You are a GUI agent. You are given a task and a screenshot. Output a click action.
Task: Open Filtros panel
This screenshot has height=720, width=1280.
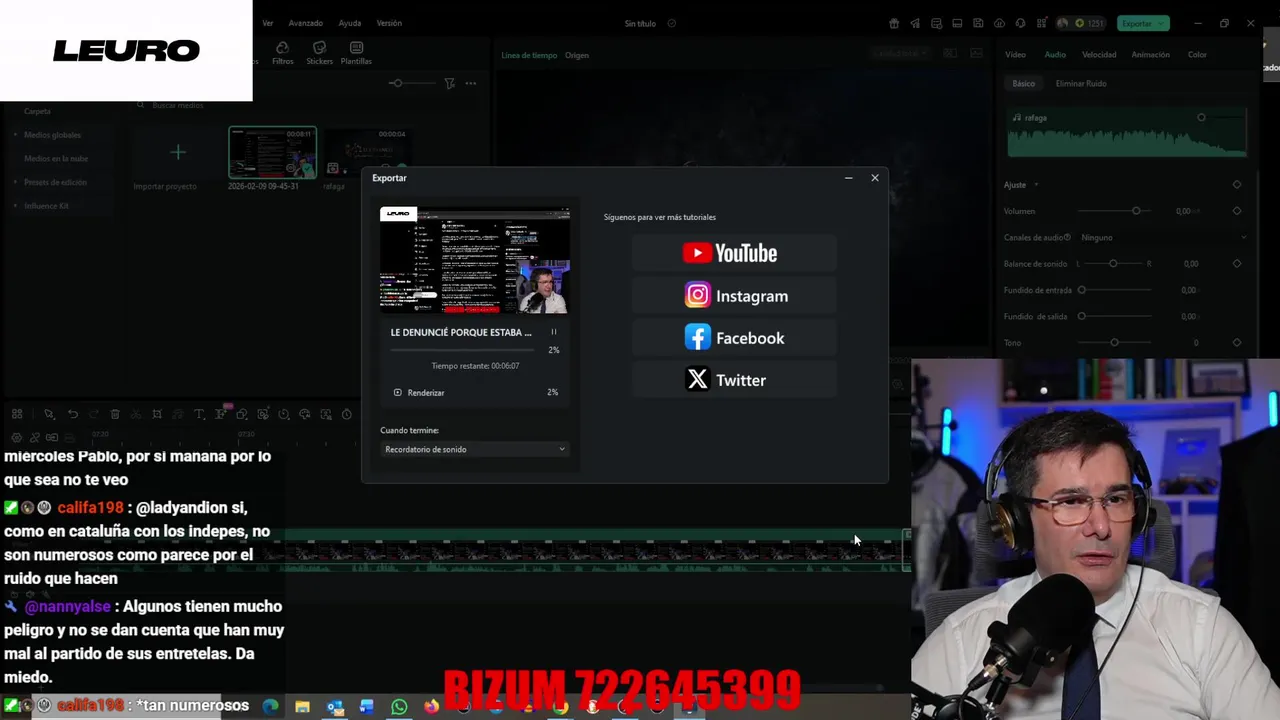[x=282, y=53]
